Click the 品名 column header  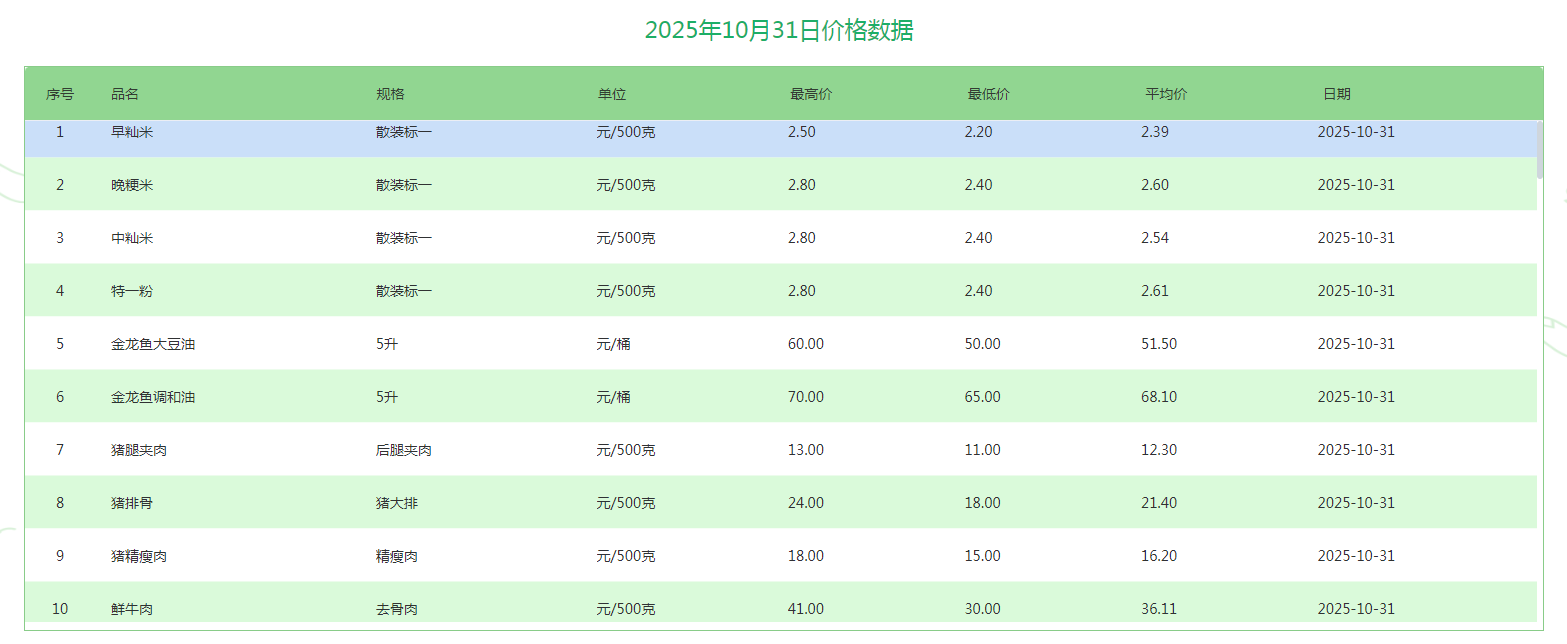tap(125, 94)
